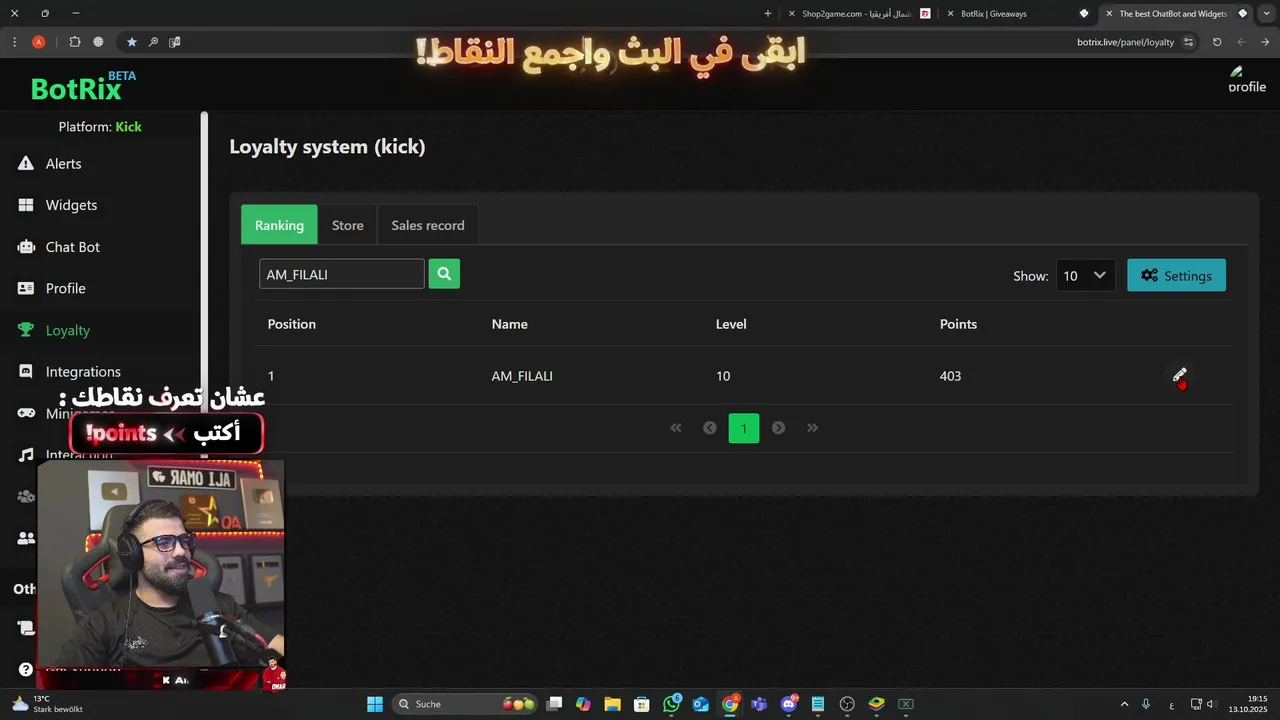
Task: Open the profile menu in the top-right corner
Action: [x=1247, y=80]
